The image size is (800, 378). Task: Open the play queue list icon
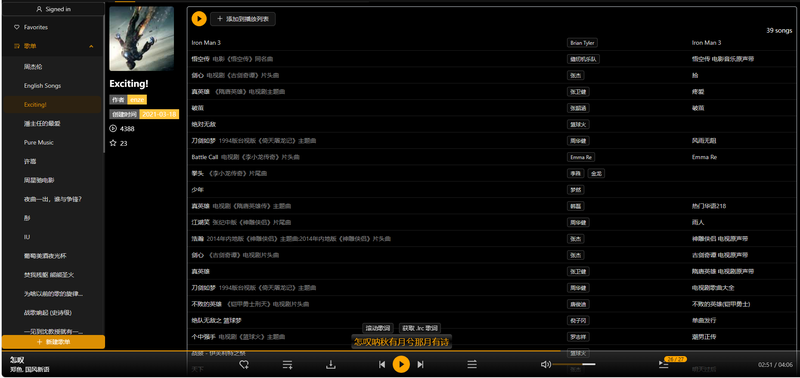pos(663,364)
